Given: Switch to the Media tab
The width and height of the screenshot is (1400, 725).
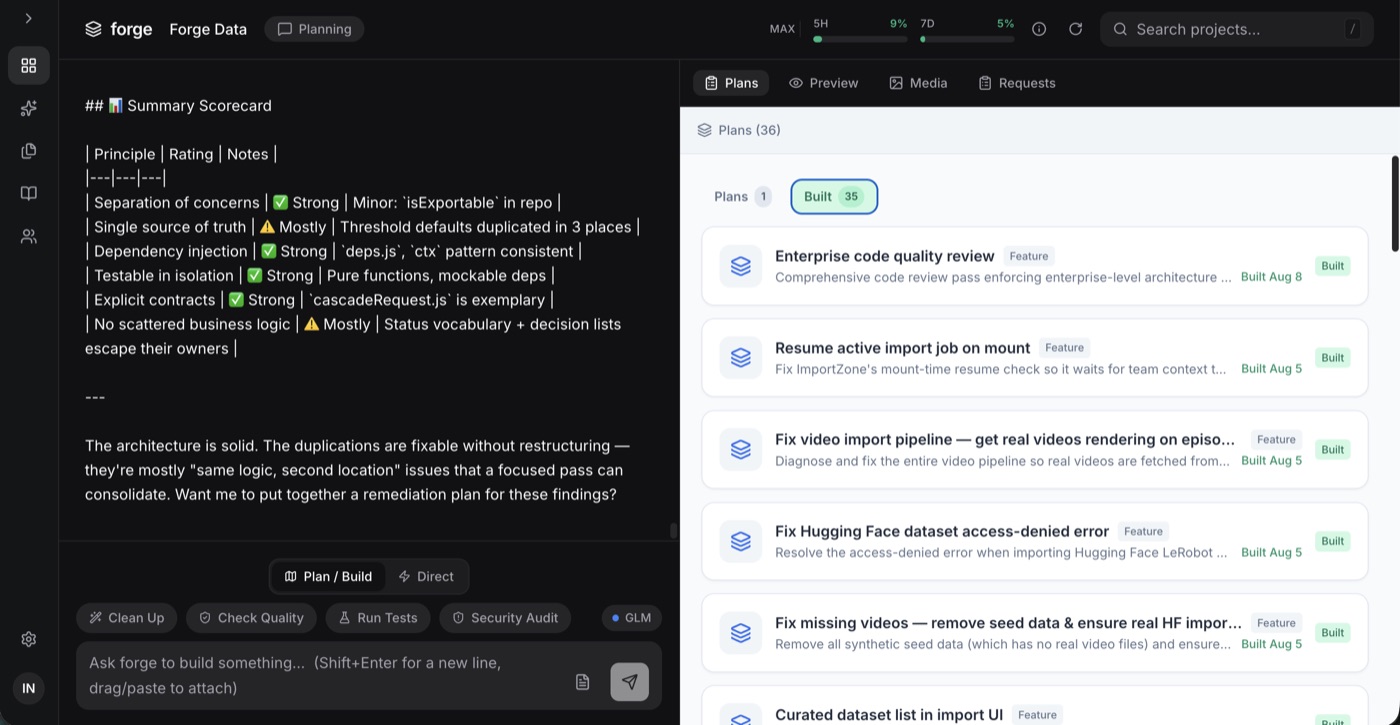Looking at the screenshot, I should tap(918, 83).
